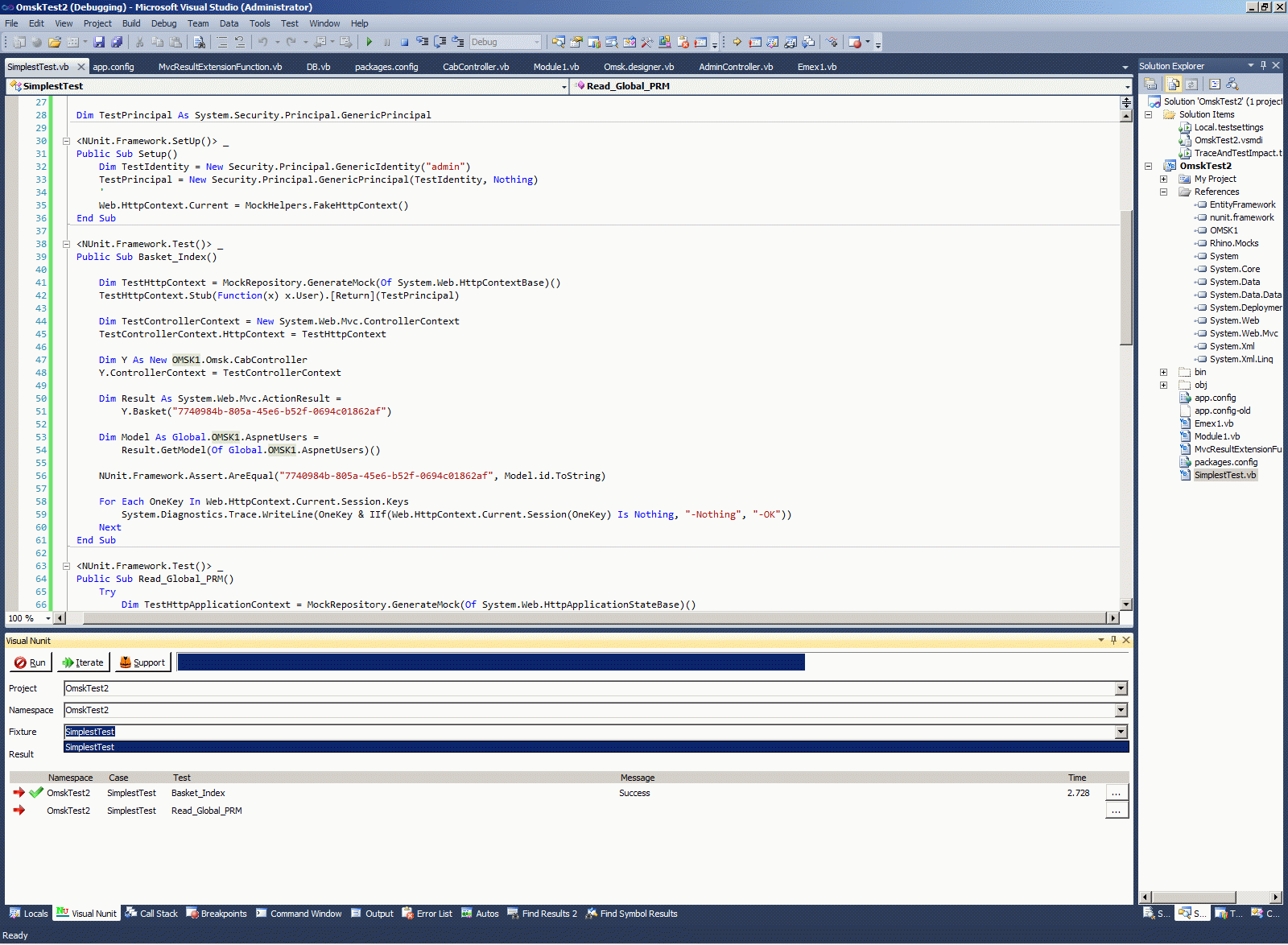Click the Find in Files toolbar icon
Image resolution: width=1288 pixels, height=945 pixels.
pos(199,42)
